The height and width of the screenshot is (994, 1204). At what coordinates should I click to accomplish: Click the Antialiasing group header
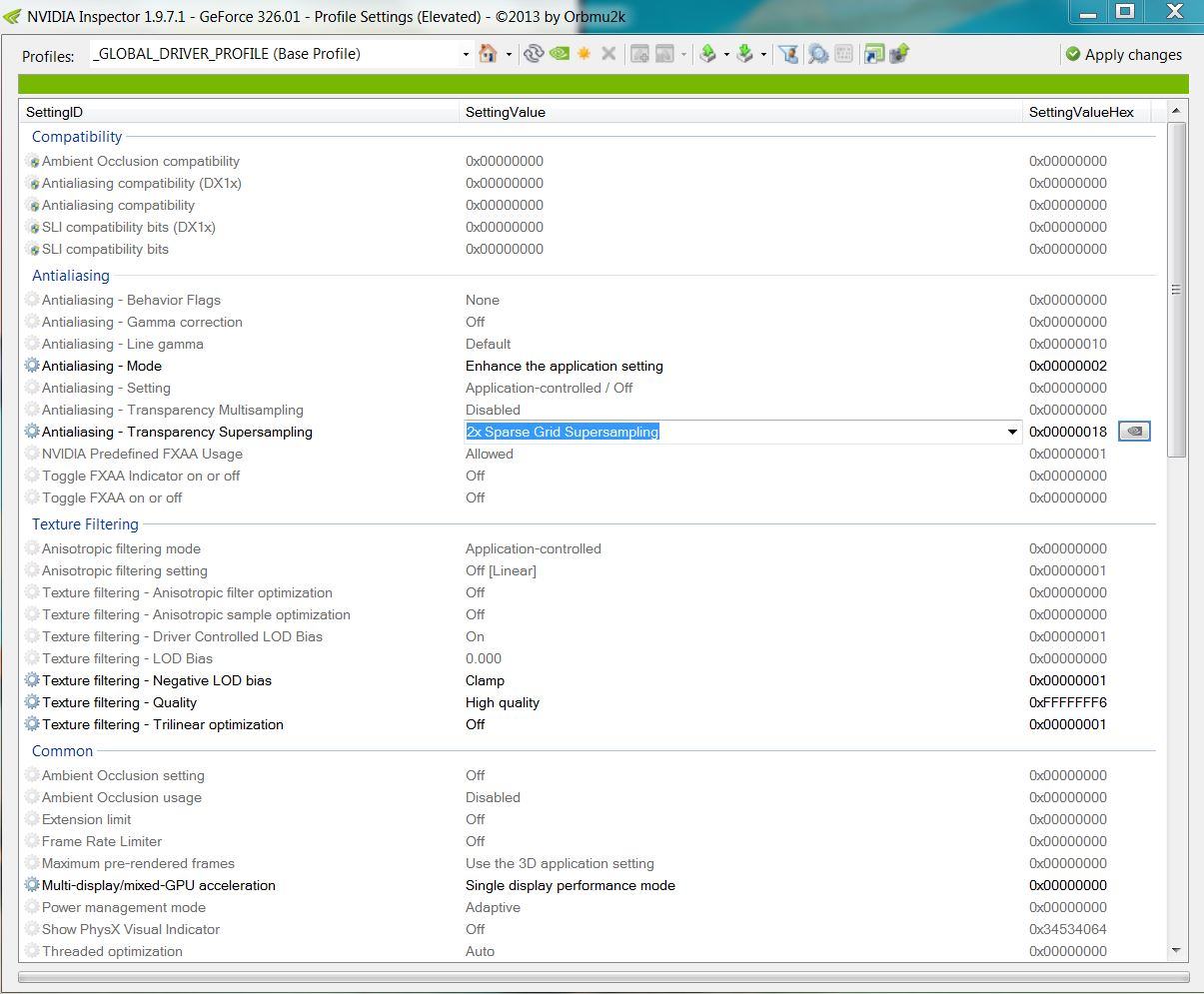[x=71, y=276]
